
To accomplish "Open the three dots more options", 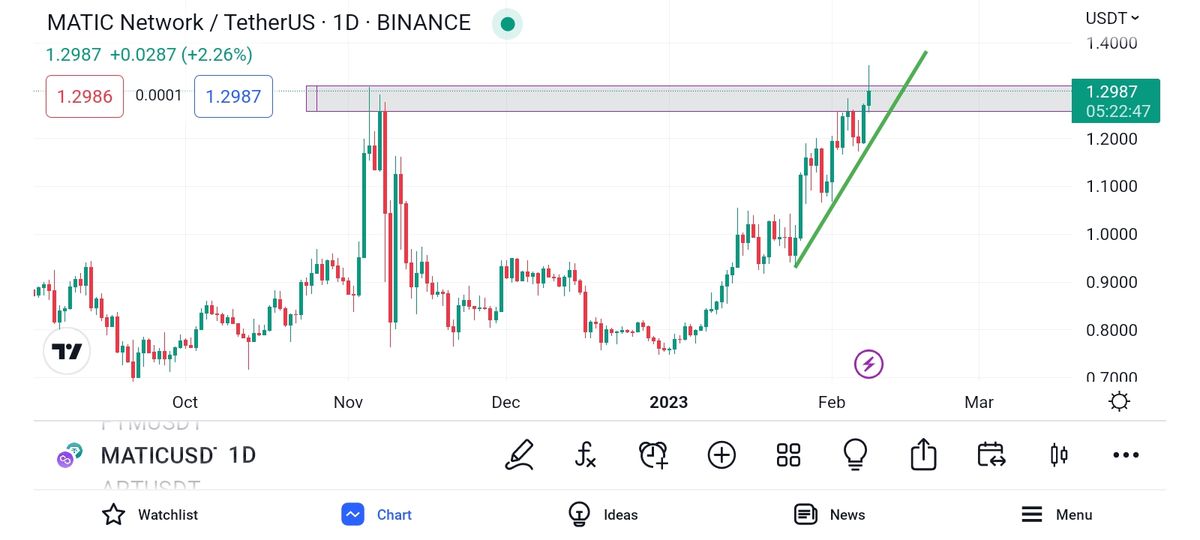I will [x=1126, y=455].
